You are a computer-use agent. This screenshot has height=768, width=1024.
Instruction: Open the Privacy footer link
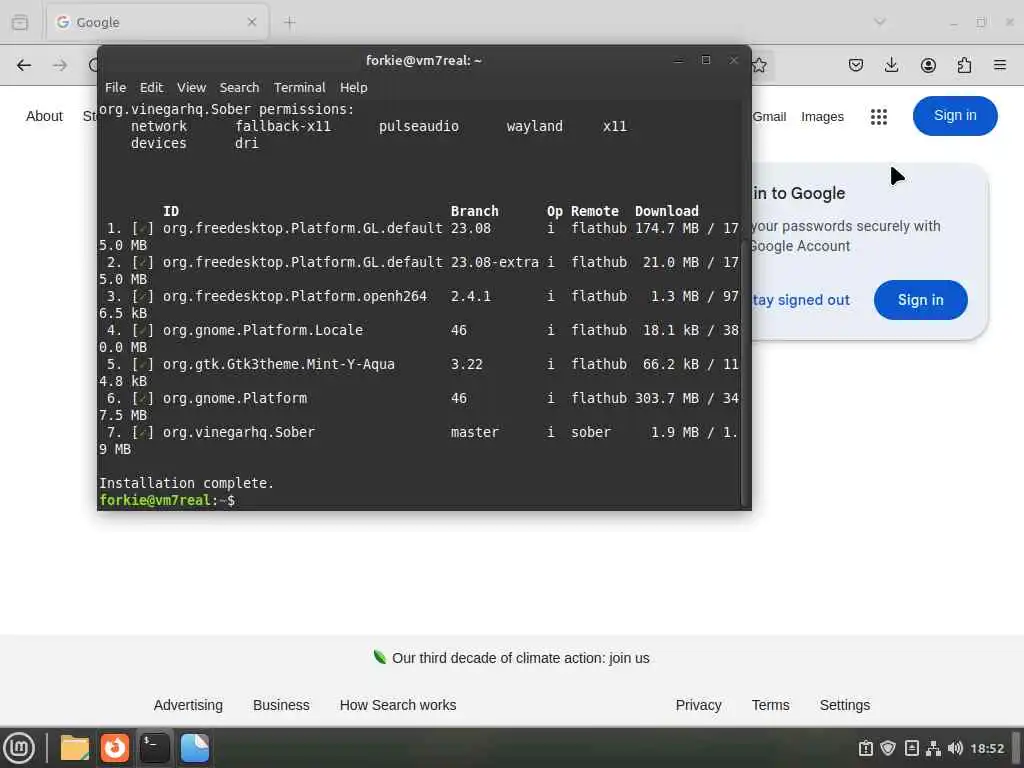698,705
